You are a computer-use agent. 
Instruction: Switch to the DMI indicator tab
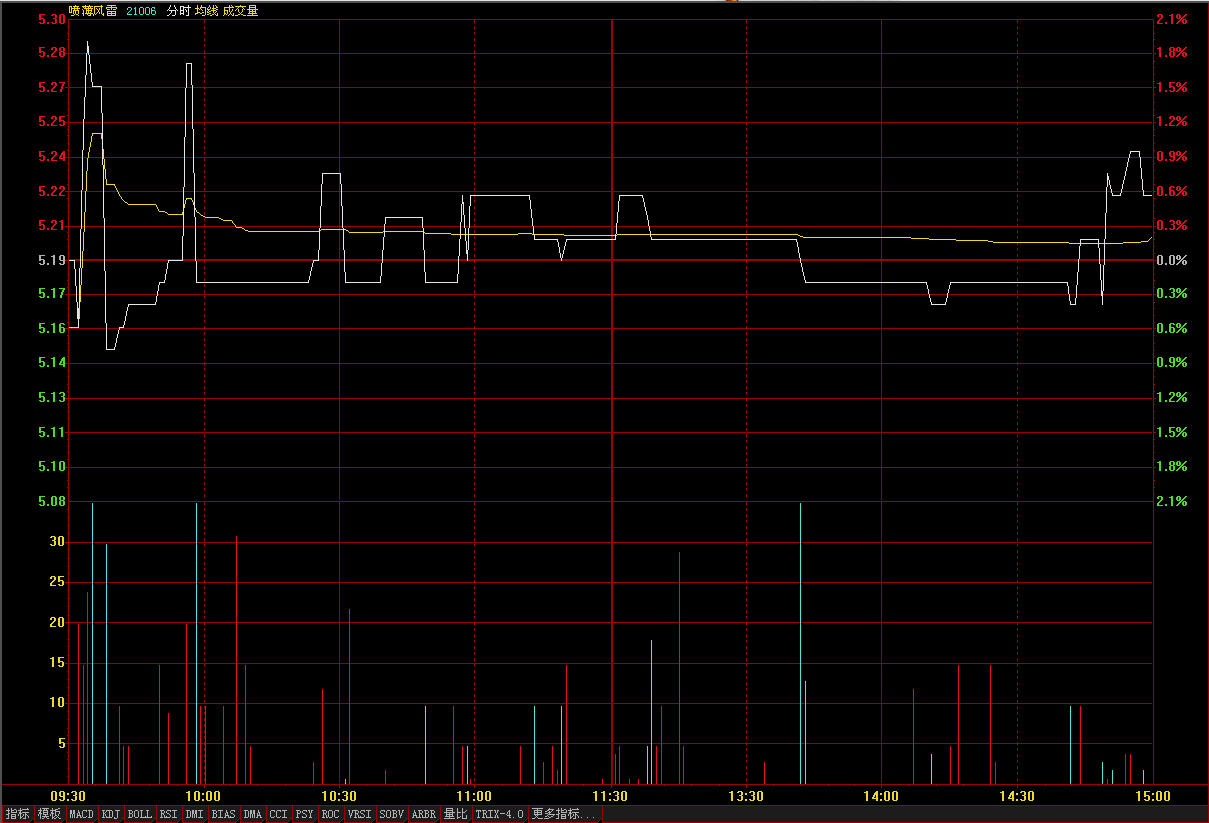pos(194,814)
